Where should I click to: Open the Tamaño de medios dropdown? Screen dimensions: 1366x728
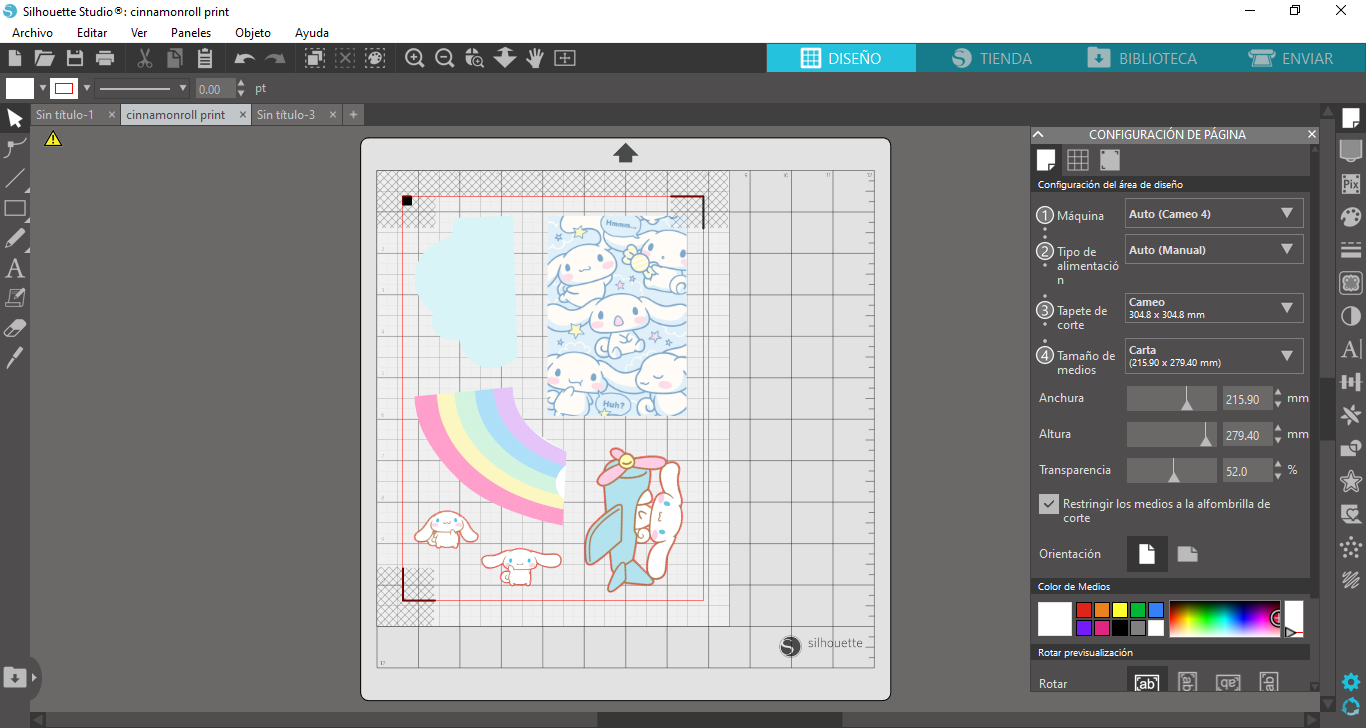pos(1214,356)
